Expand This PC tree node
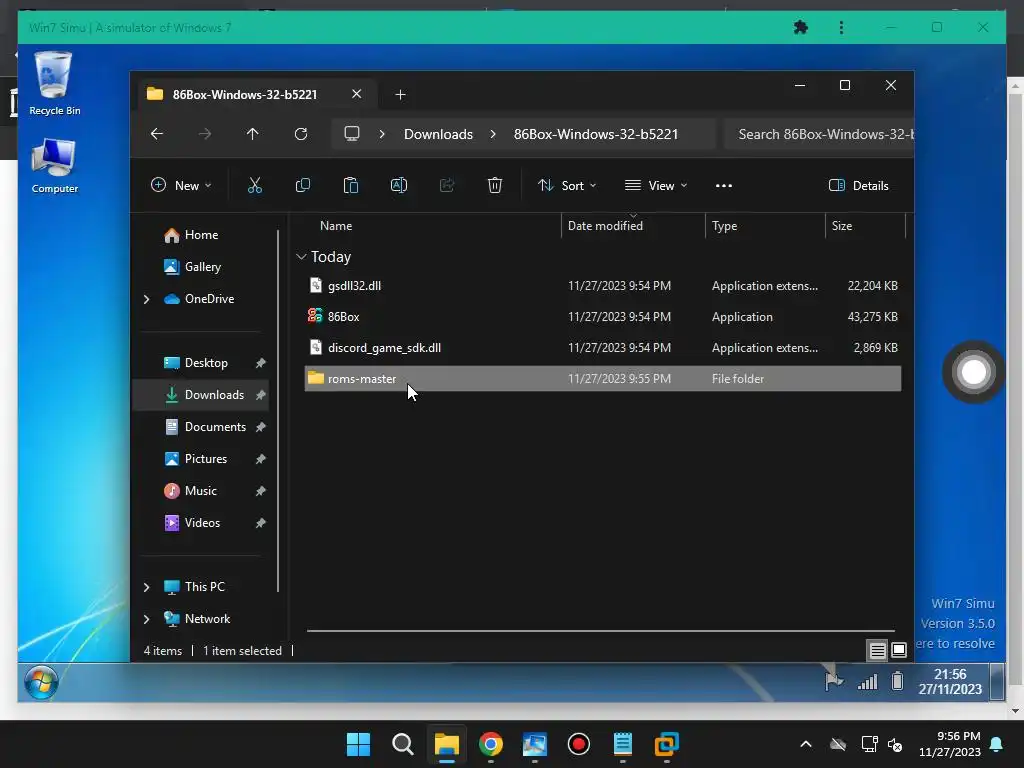 (x=146, y=587)
